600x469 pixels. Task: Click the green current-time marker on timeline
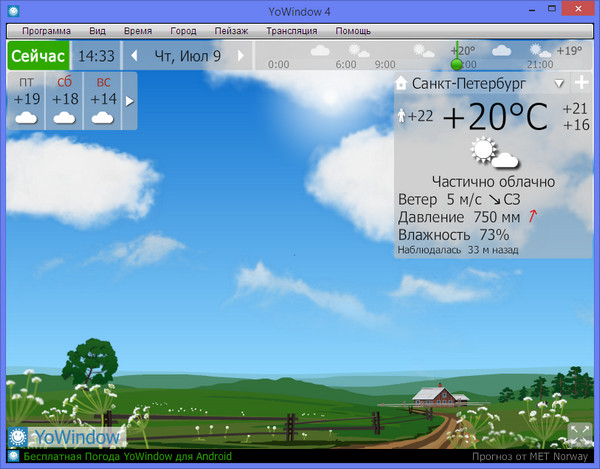[x=457, y=63]
